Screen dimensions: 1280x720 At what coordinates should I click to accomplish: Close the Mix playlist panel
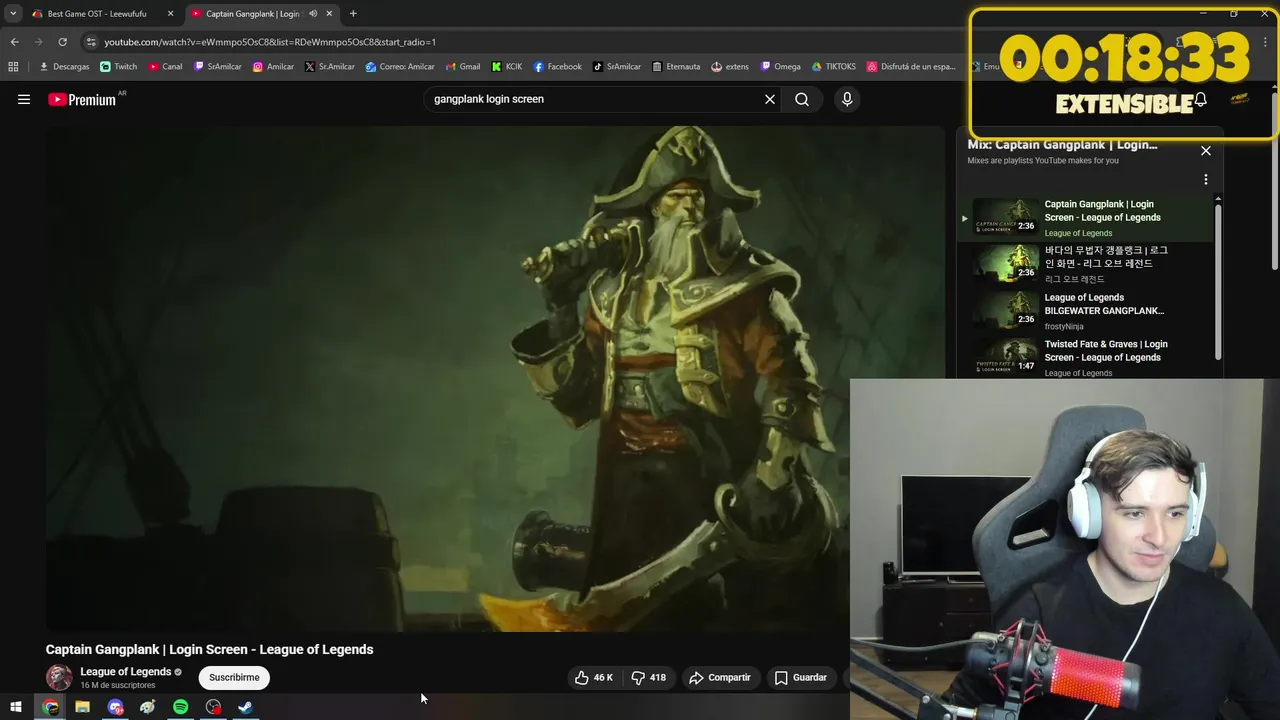[x=1206, y=151]
